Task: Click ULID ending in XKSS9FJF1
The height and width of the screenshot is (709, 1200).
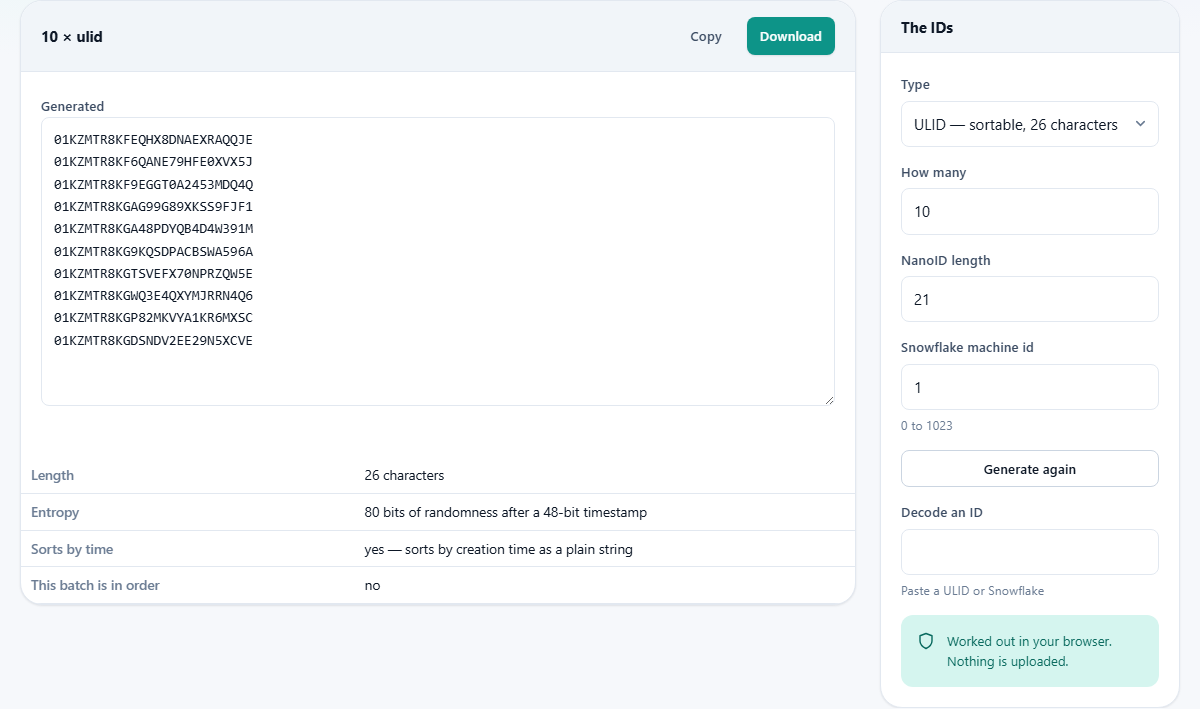Action: click(x=154, y=207)
